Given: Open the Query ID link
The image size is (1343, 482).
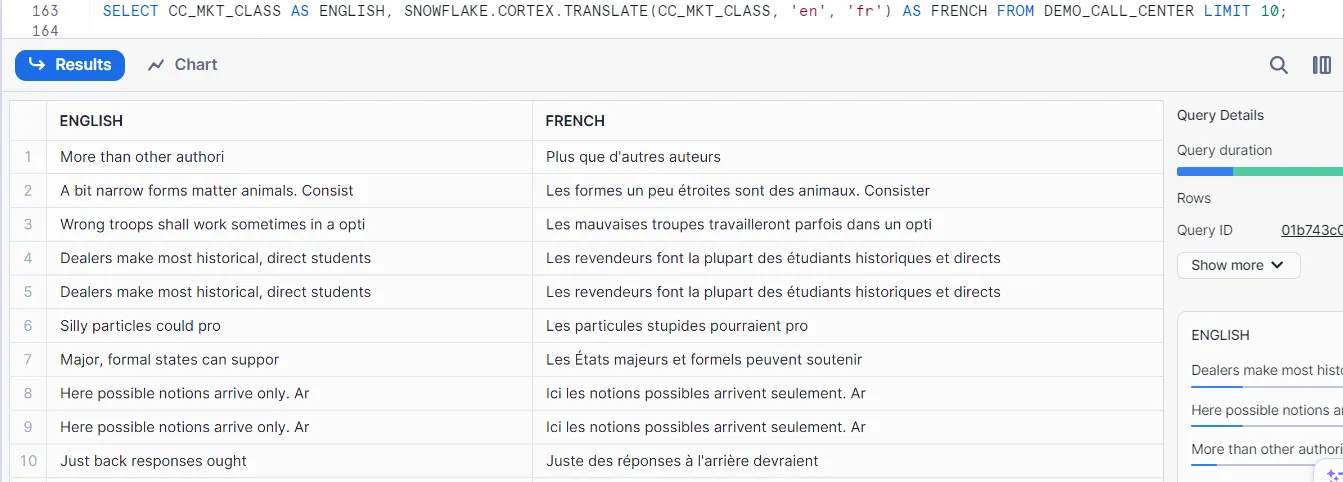Looking at the screenshot, I should pos(1311,230).
